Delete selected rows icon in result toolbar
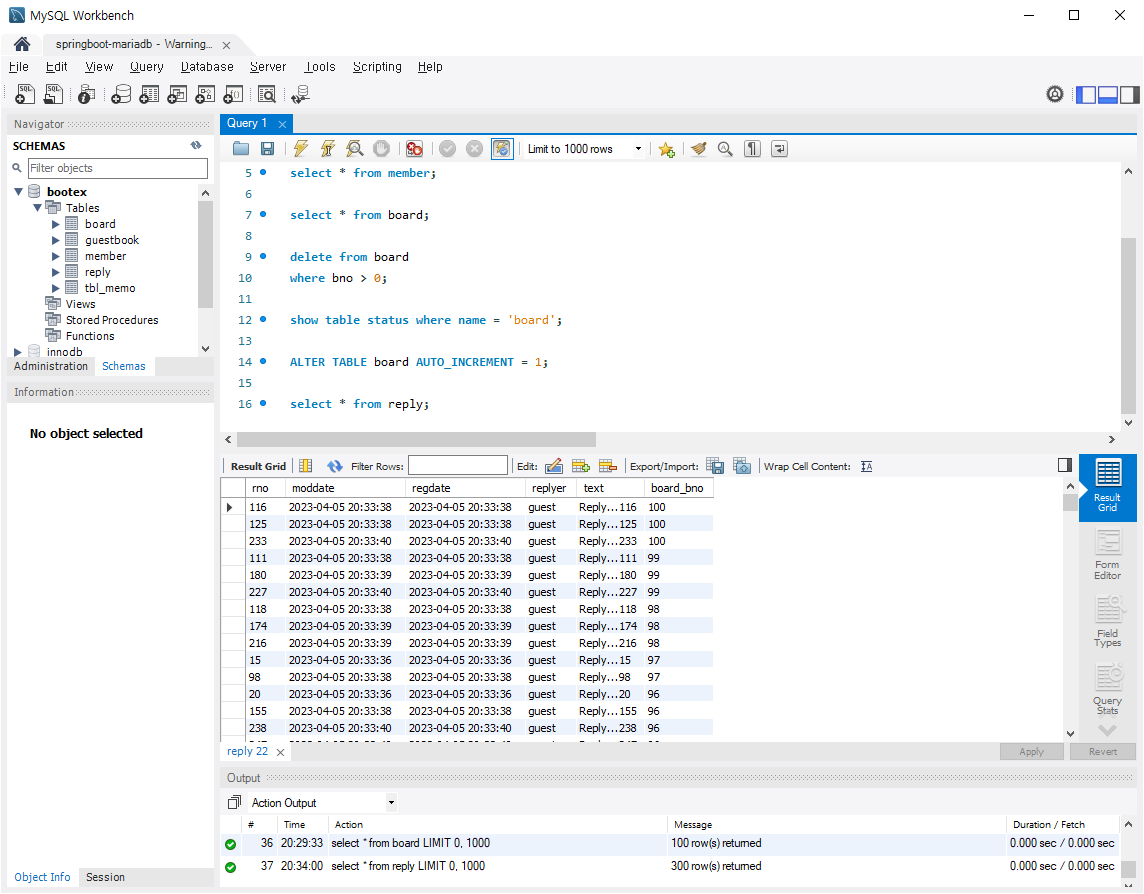The image size is (1144, 894). click(608, 466)
